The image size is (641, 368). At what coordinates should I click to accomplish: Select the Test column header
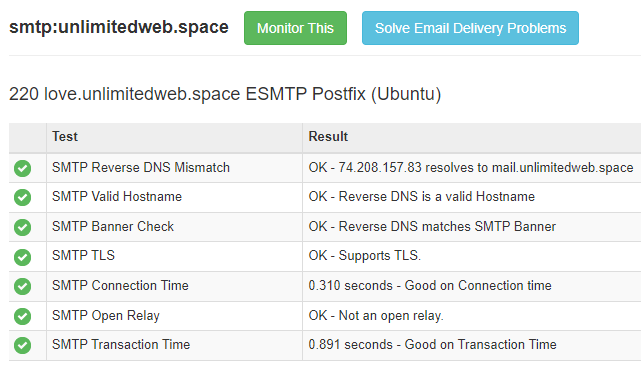click(65, 137)
